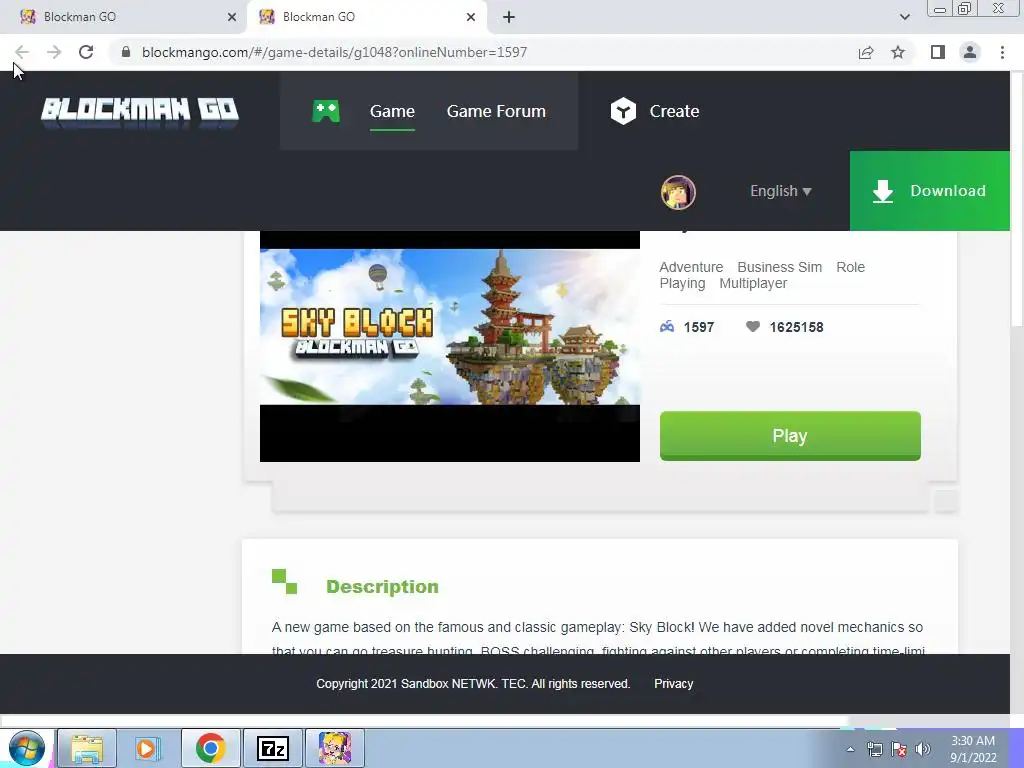Image resolution: width=1024 pixels, height=768 pixels.
Task: Click the browser forward arrow
Action: 54,52
